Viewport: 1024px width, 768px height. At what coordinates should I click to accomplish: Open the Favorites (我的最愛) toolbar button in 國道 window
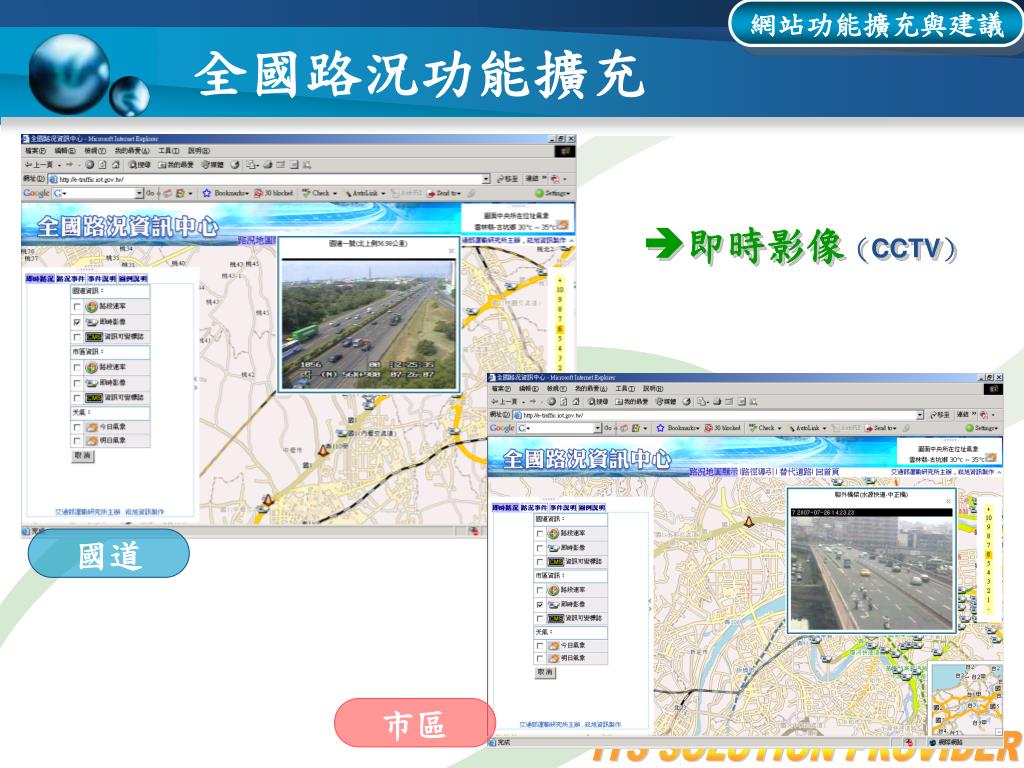pos(176,165)
